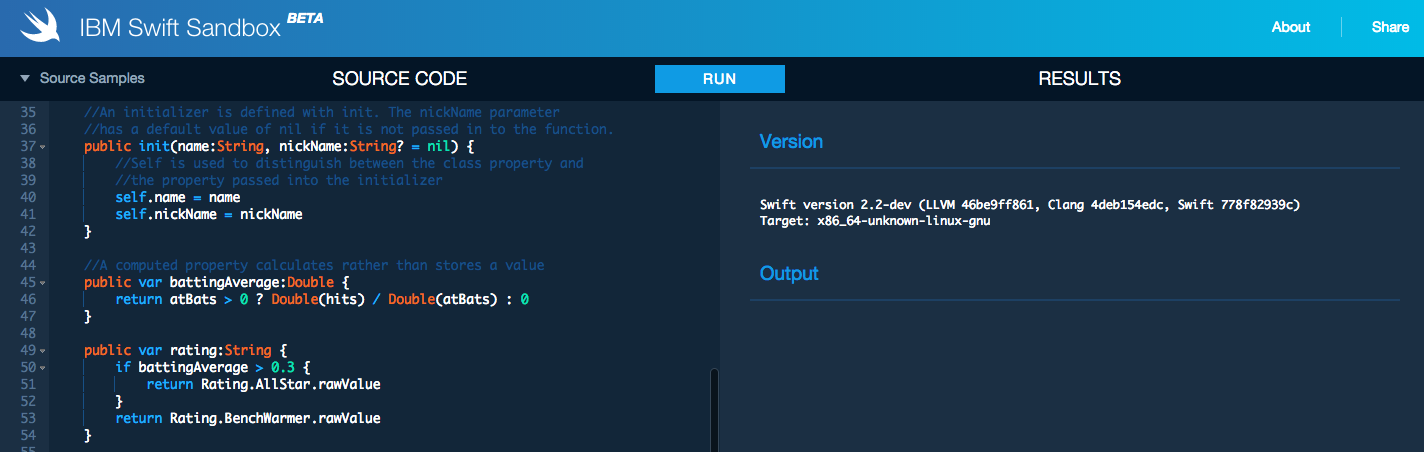Viewport: 1424px width, 452px height.
Task: Click the BETA label beside the title
Action: (305, 18)
